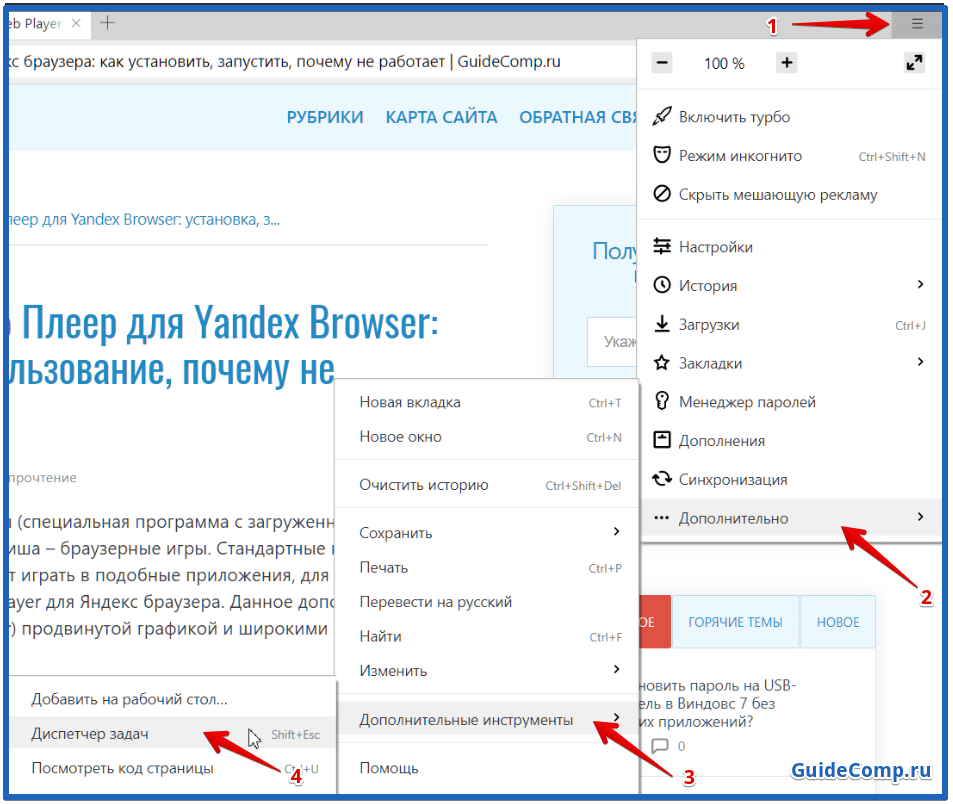Open the ОБРАТНАЯ СВЯЗЬ navigation link
953x804 pixels.
click(577, 117)
